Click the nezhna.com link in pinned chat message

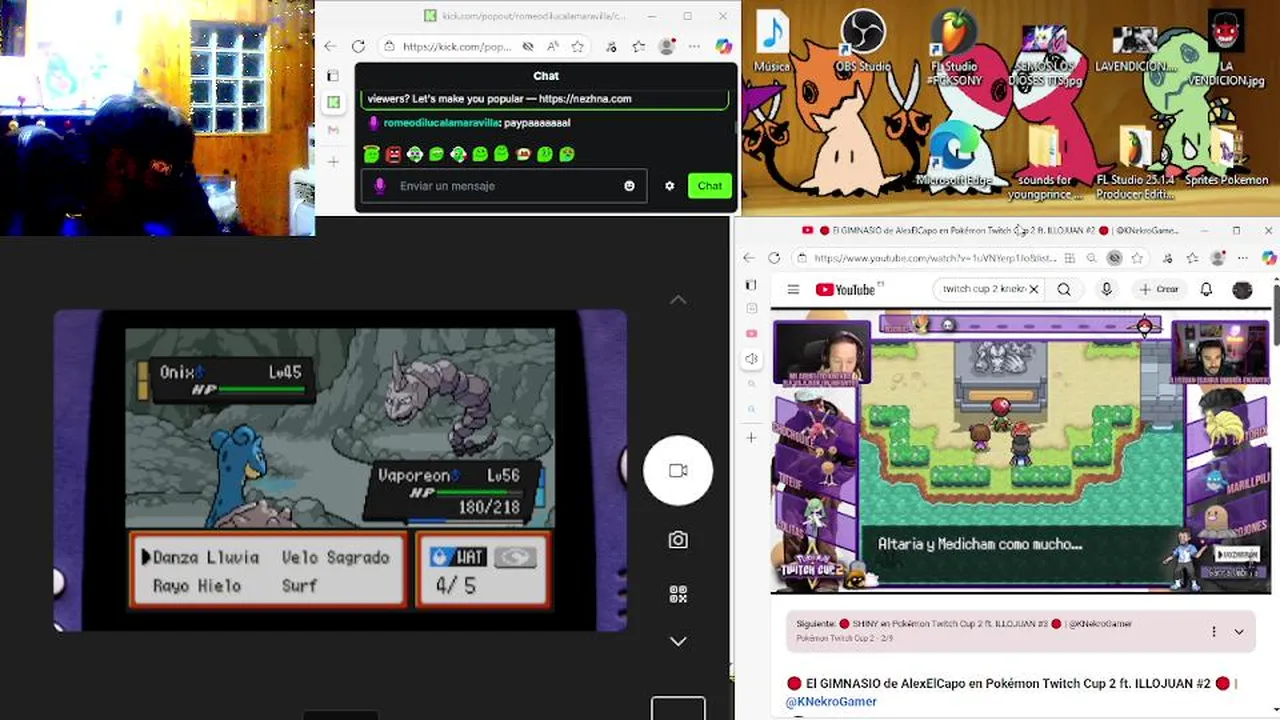(585, 99)
